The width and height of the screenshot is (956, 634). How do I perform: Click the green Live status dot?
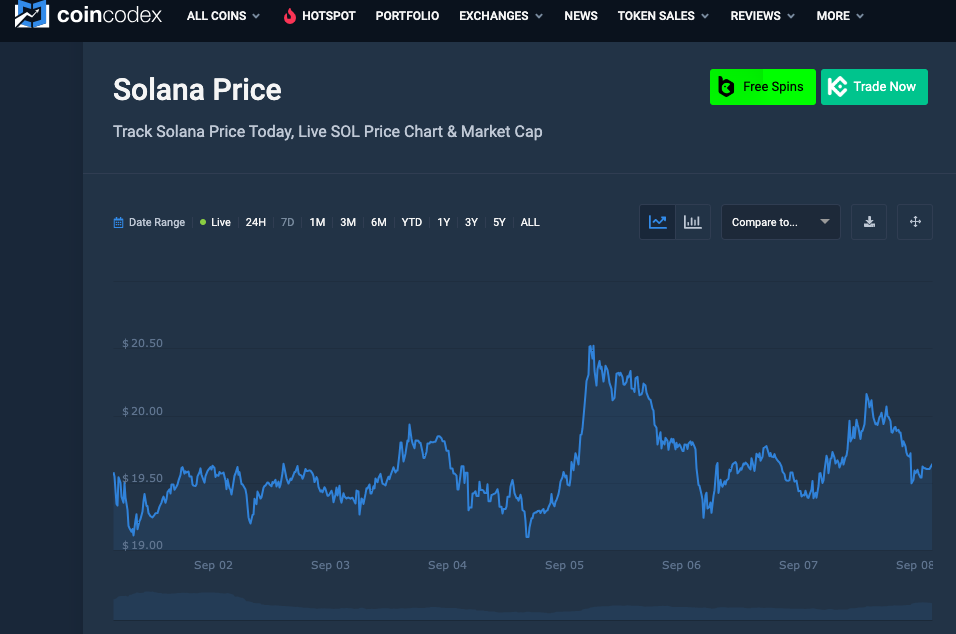click(x=203, y=222)
